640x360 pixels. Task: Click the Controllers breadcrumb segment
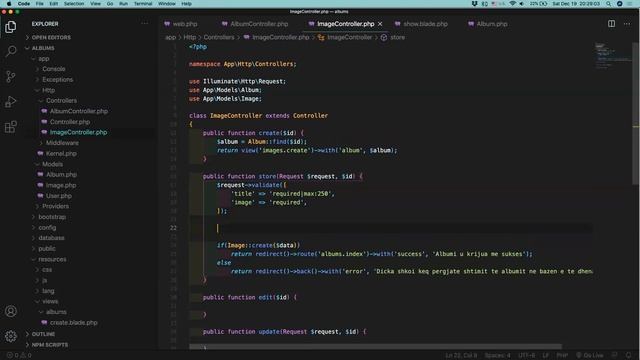coord(219,38)
